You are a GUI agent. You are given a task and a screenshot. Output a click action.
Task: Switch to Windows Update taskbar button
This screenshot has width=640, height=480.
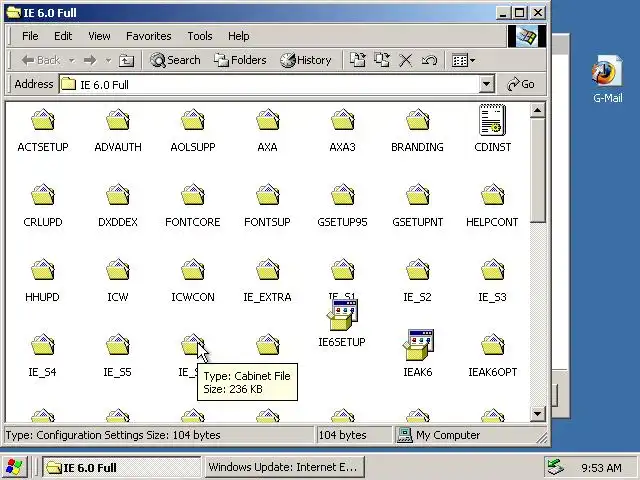(284, 467)
